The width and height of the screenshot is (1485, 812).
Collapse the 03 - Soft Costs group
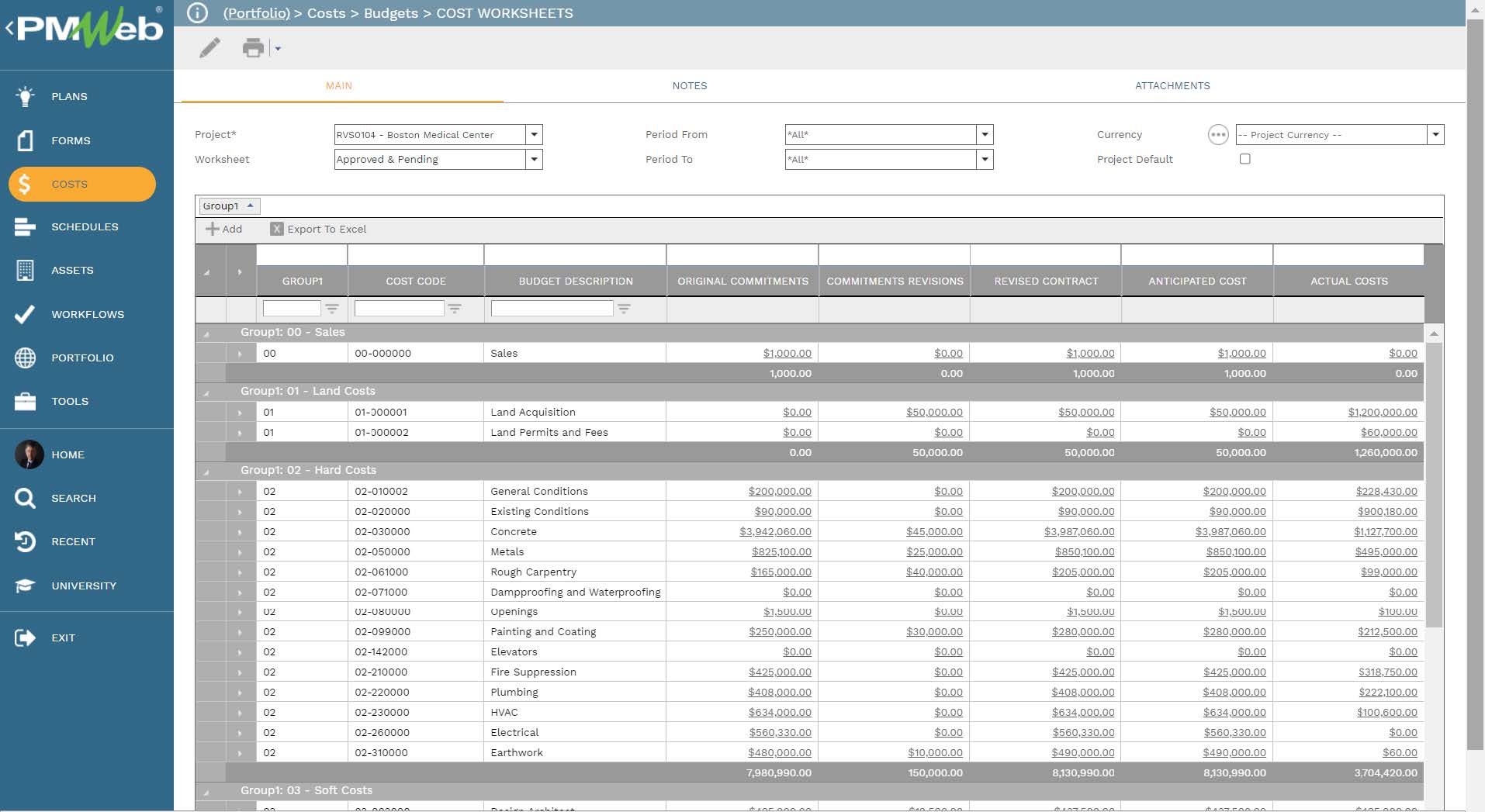pos(206,792)
